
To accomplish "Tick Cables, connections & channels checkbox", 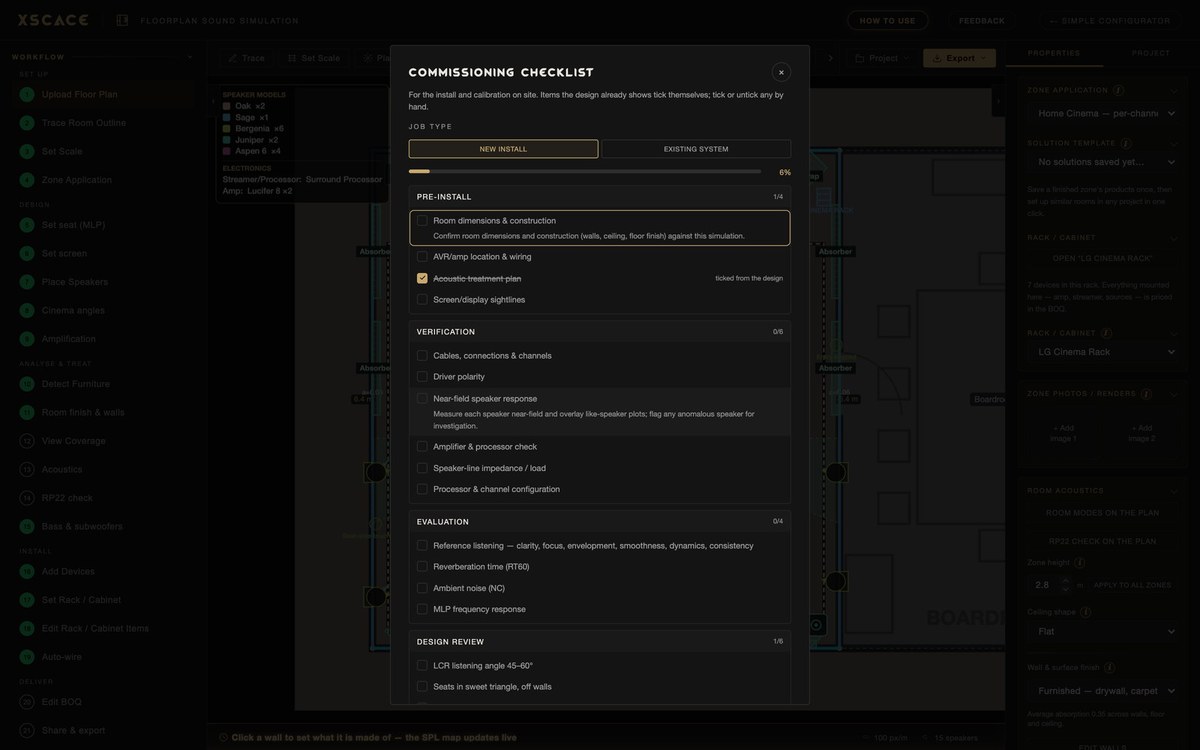I will pyautogui.click(x=422, y=356).
